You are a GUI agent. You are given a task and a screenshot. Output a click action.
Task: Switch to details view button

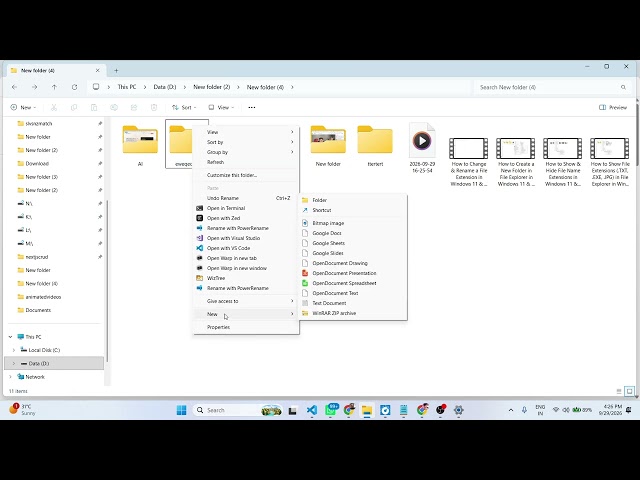(619, 391)
